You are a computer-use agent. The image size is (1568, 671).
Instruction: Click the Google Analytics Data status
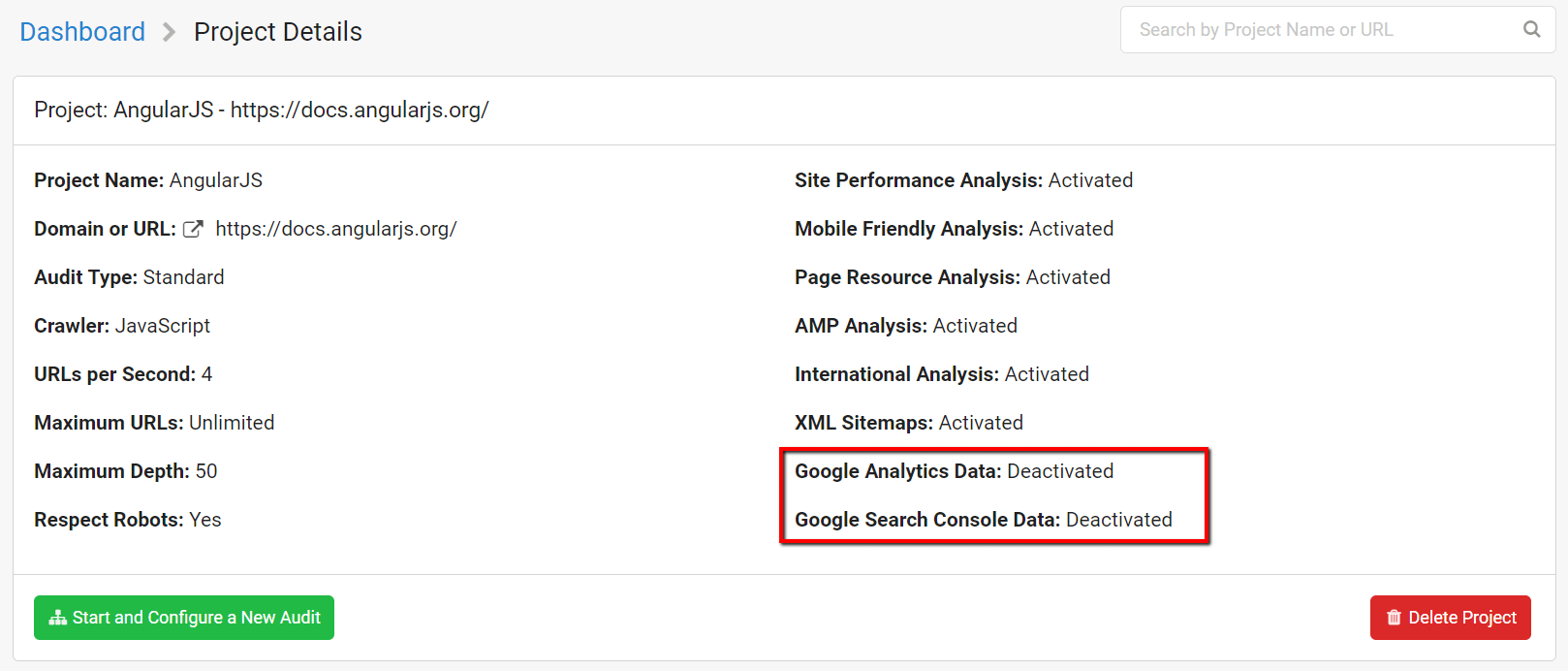point(1060,471)
